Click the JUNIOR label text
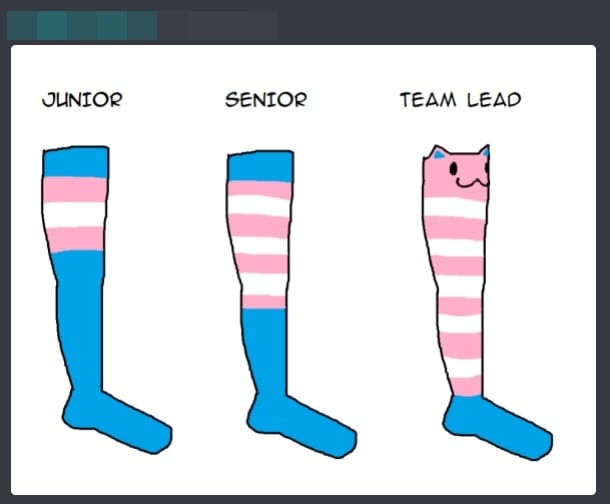 point(82,100)
